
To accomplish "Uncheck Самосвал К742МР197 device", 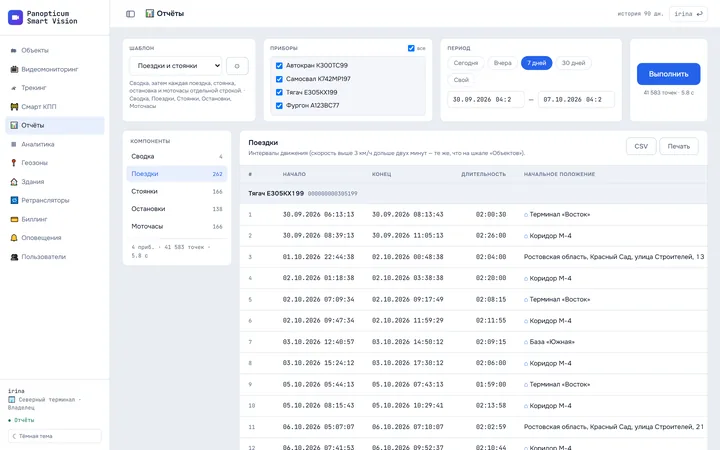I will tap(279, 79).
